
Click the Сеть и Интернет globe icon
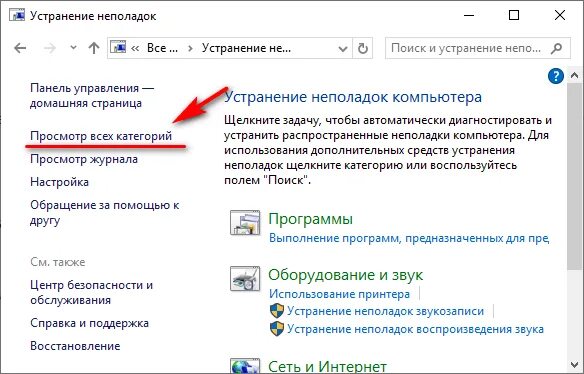click(245, 366)
